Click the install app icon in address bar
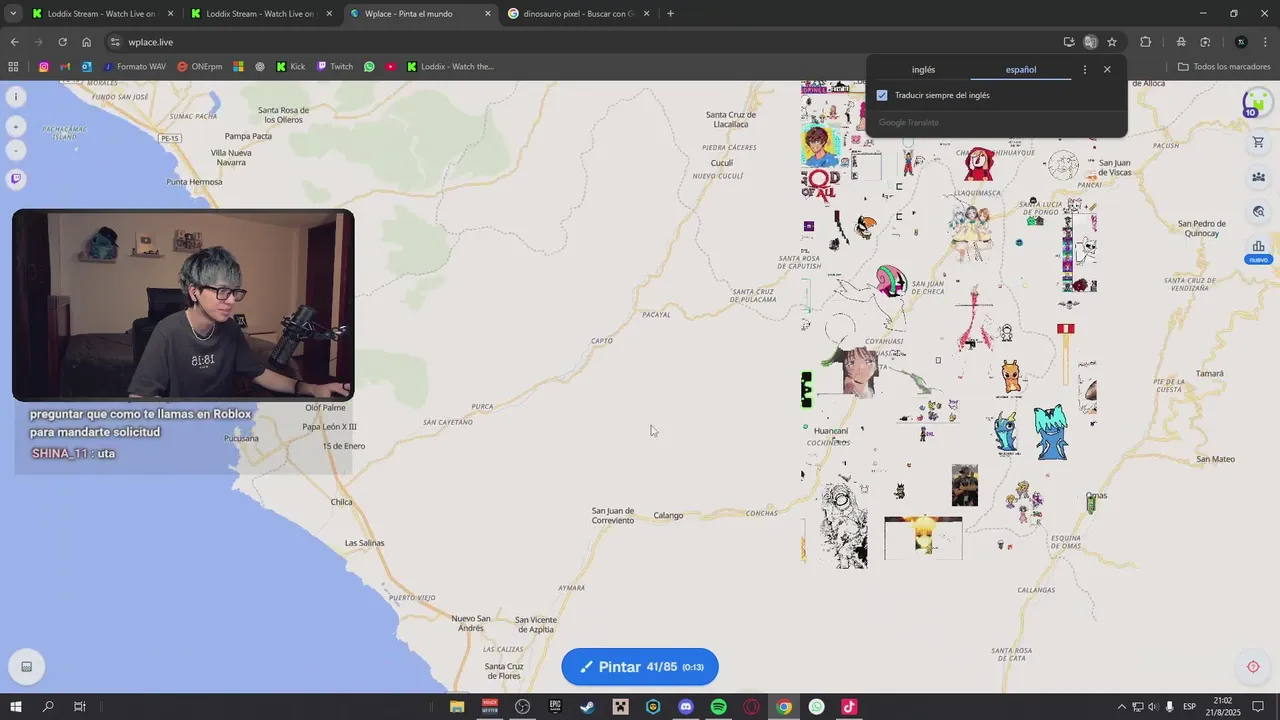Image resolution: width=1280 pixels, height=720 pixels. tap(1069, 42)
